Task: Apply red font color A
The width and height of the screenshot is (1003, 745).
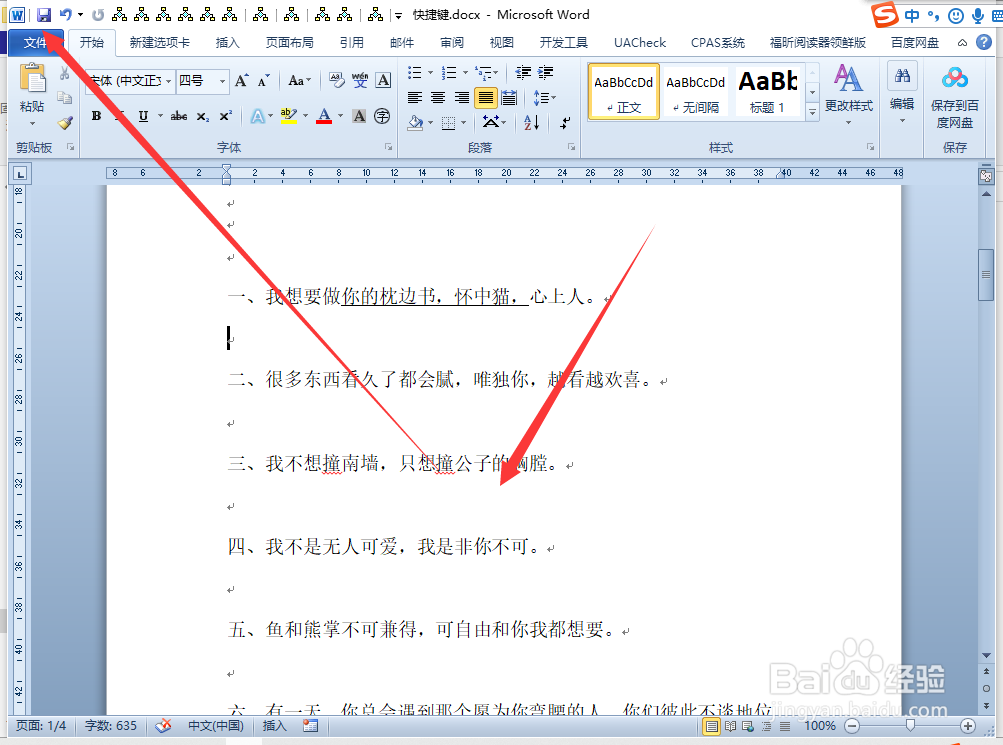Action: point(324,116)
